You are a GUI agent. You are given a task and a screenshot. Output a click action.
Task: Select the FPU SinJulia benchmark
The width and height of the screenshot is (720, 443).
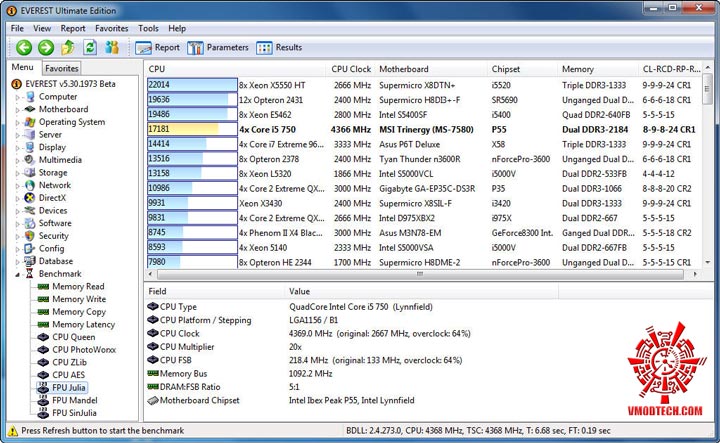tap(67, 413)
